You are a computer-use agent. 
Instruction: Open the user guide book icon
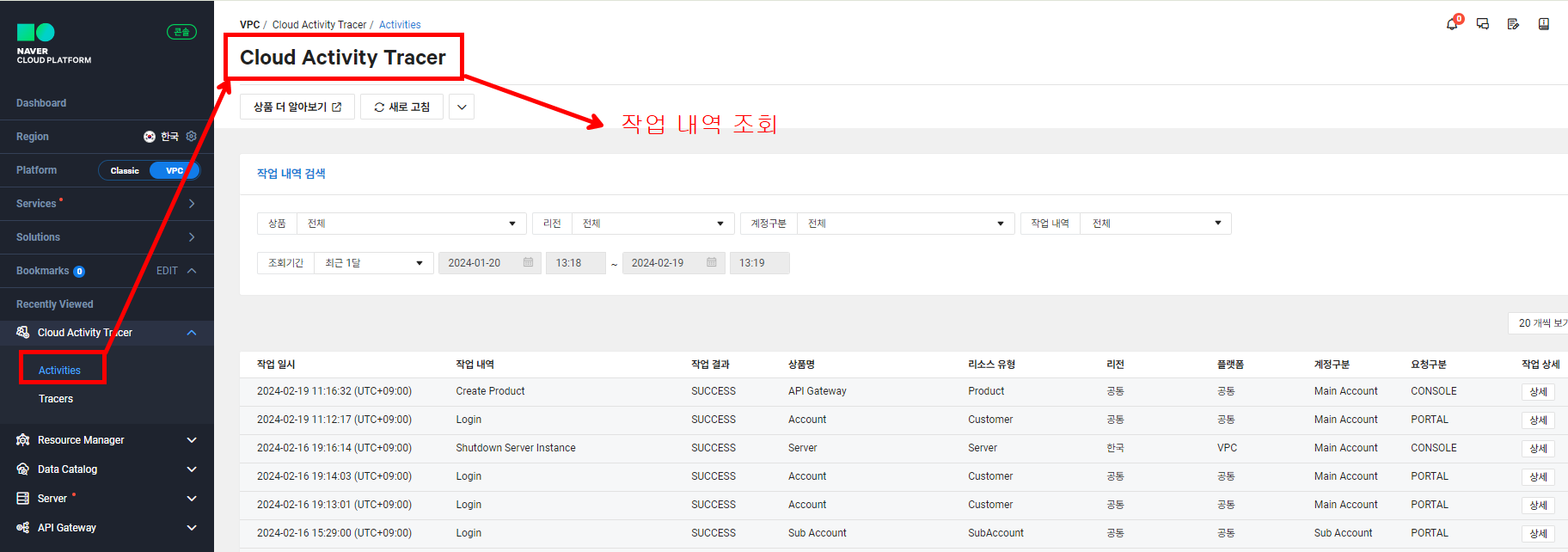point(1544,24)
